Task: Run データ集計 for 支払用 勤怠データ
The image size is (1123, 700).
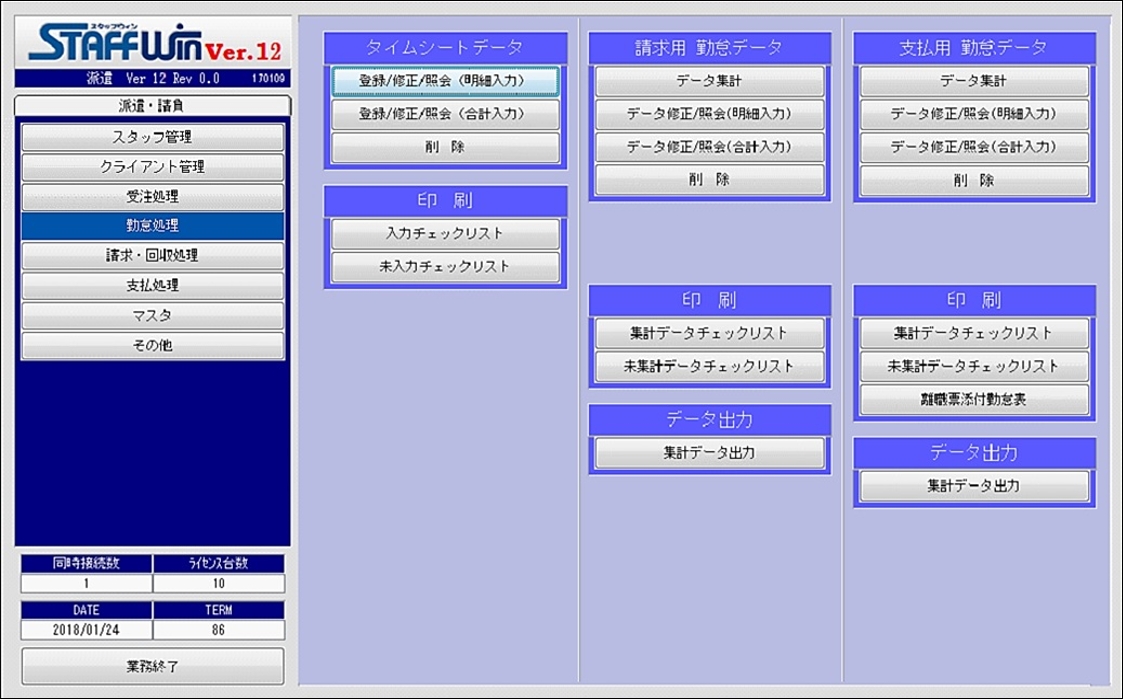Action: click(x=975, y=82)
